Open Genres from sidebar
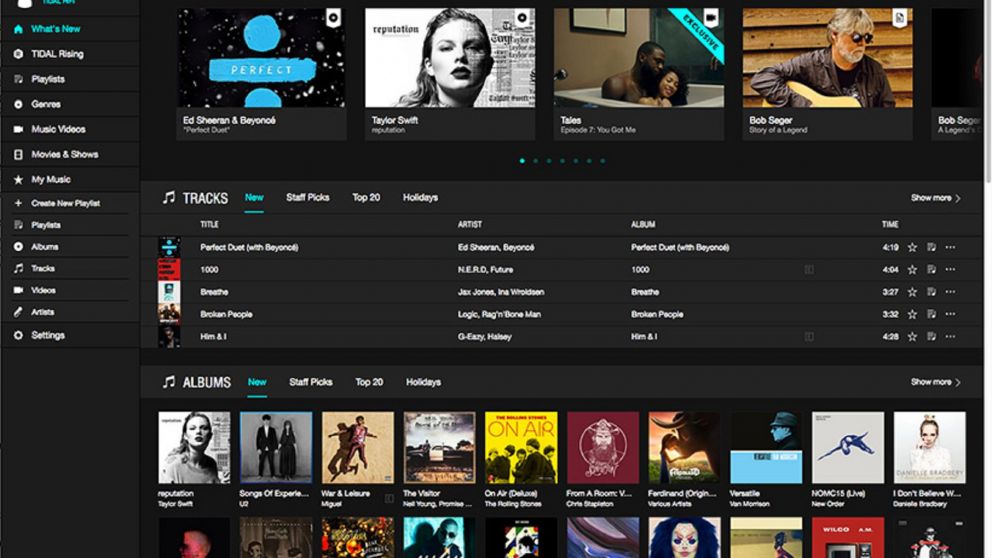992x558 pixels. tap(46, 104)
